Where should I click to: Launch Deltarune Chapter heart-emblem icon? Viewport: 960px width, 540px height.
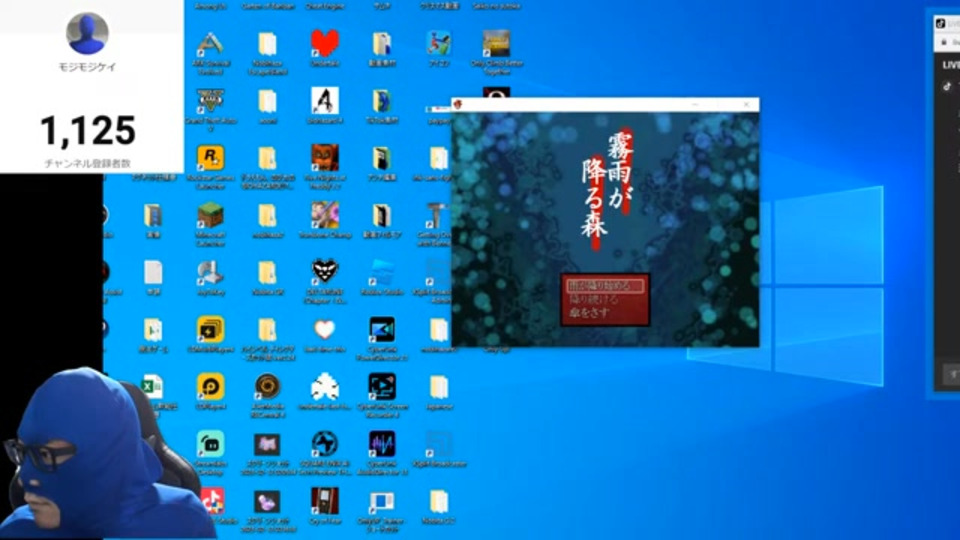point(324,272)
